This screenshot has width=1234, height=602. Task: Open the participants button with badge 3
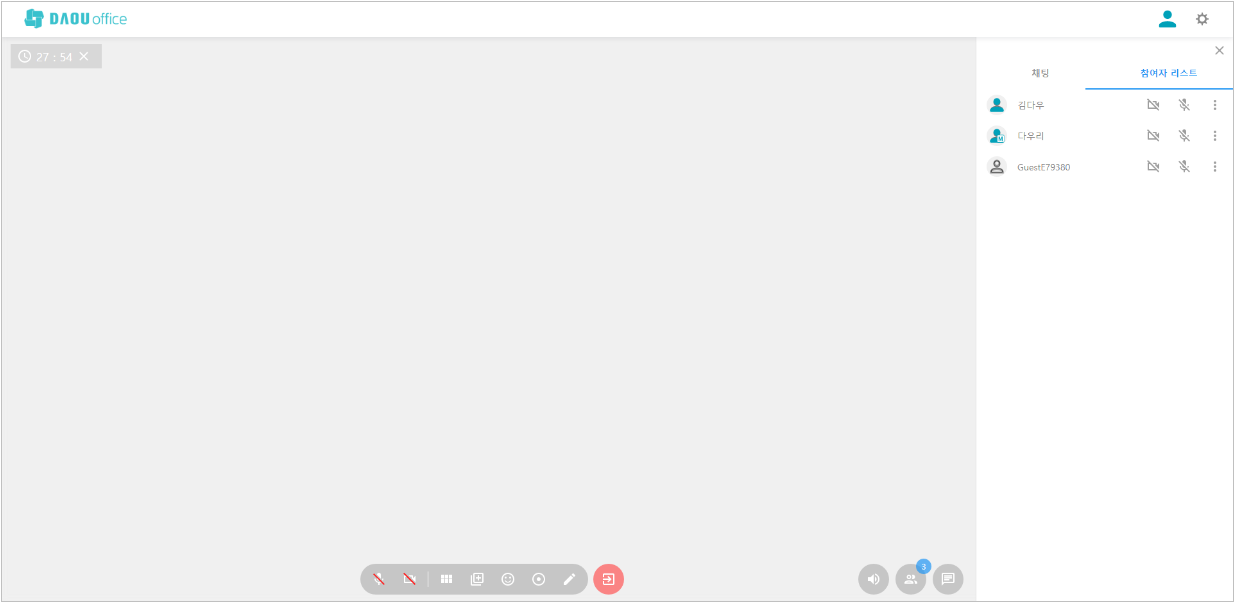pyautogui.click(x=911, y=579)
